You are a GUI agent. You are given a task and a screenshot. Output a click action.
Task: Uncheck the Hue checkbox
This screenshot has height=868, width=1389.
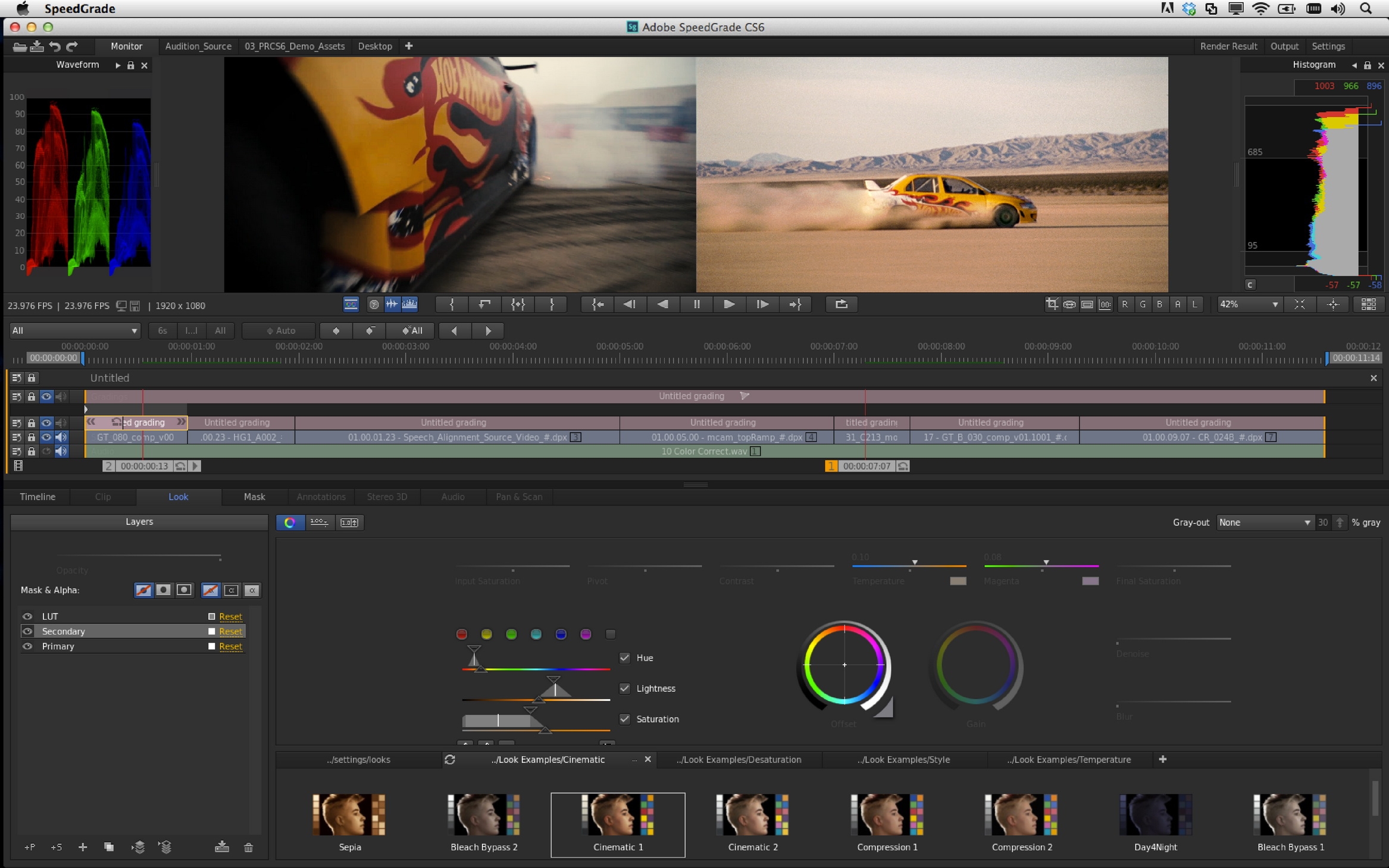[x=624, y=657]
